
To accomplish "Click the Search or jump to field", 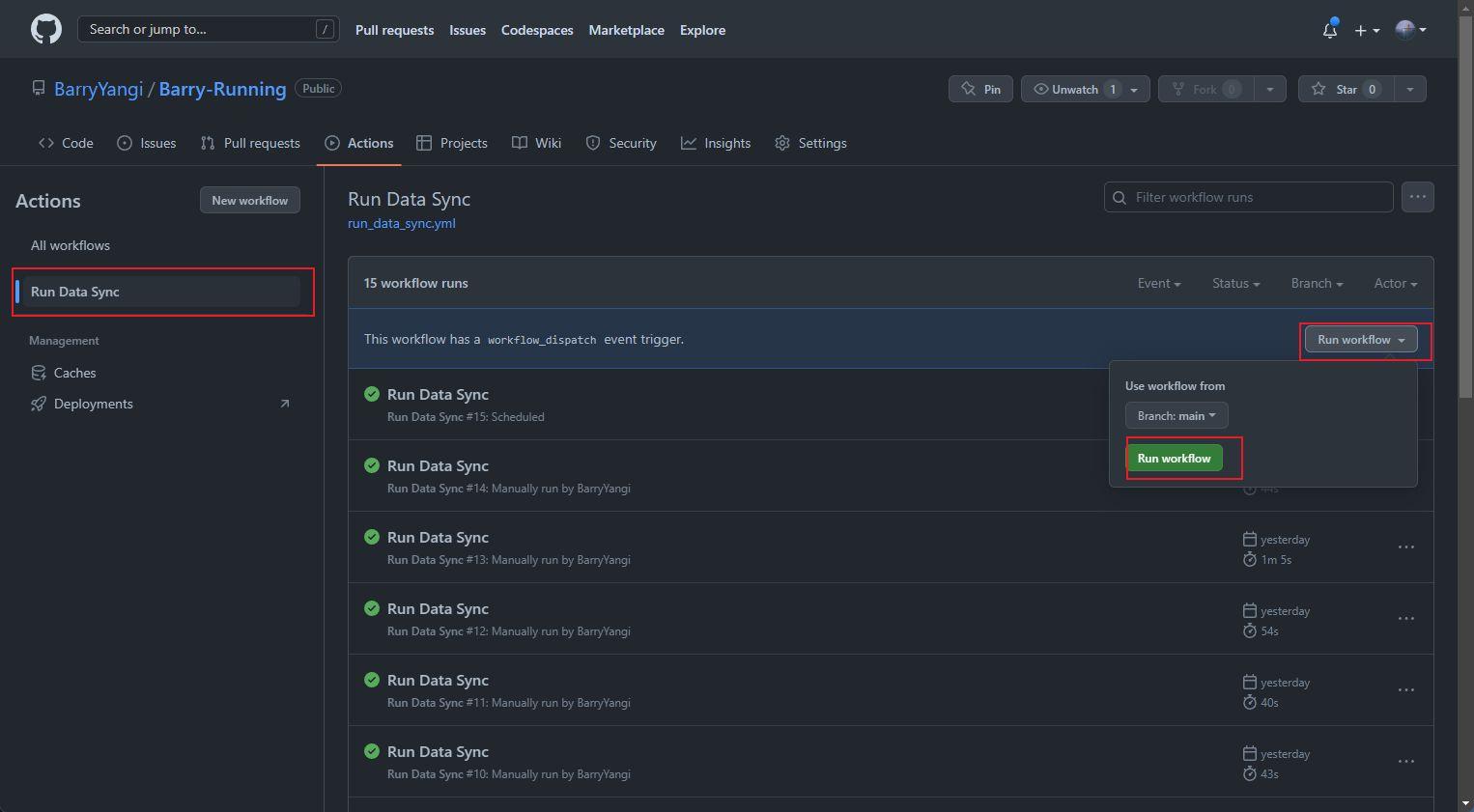I will coord(209,29).
